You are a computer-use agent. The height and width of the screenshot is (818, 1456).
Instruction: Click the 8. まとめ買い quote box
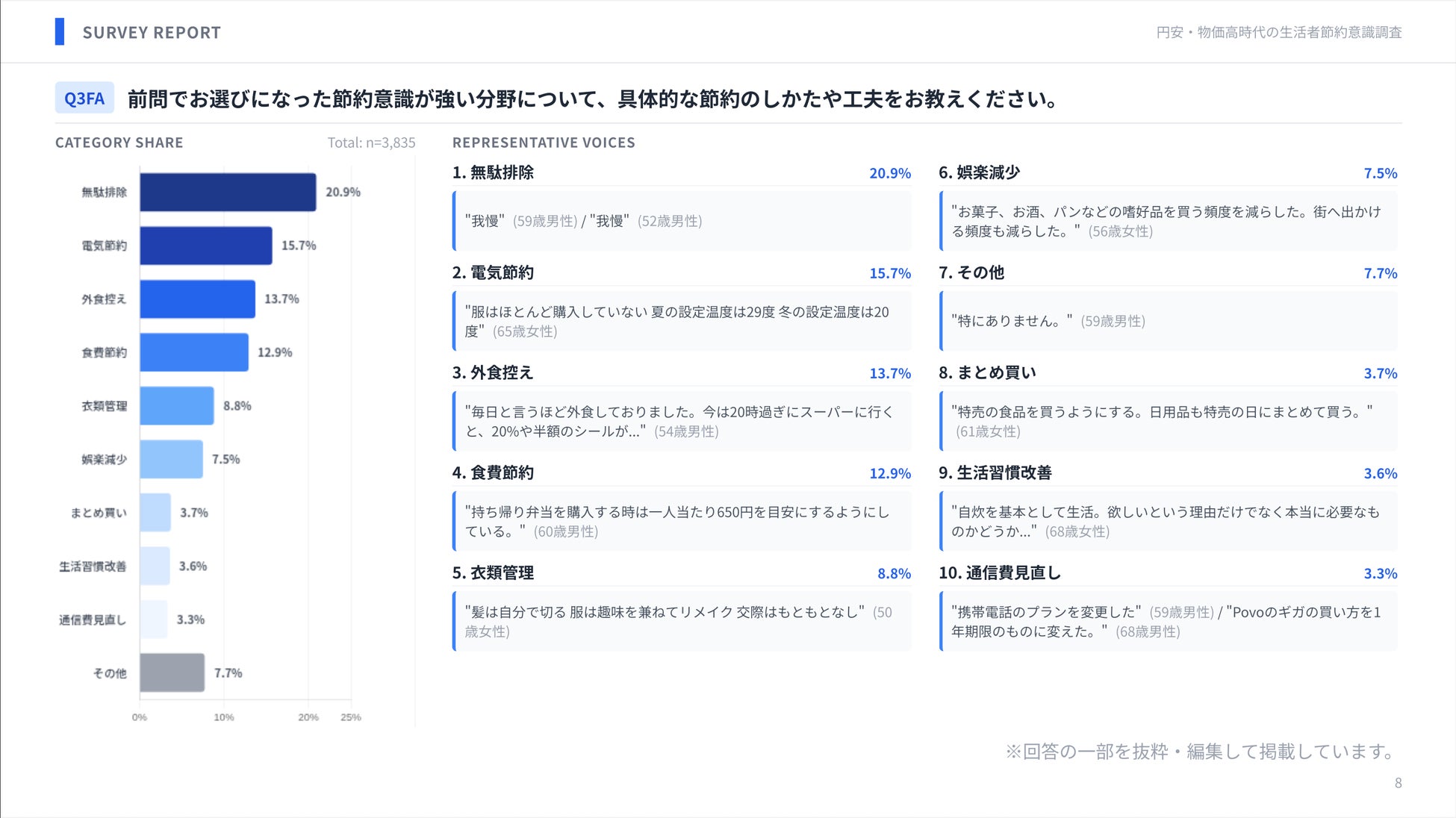coord(1168,422)
